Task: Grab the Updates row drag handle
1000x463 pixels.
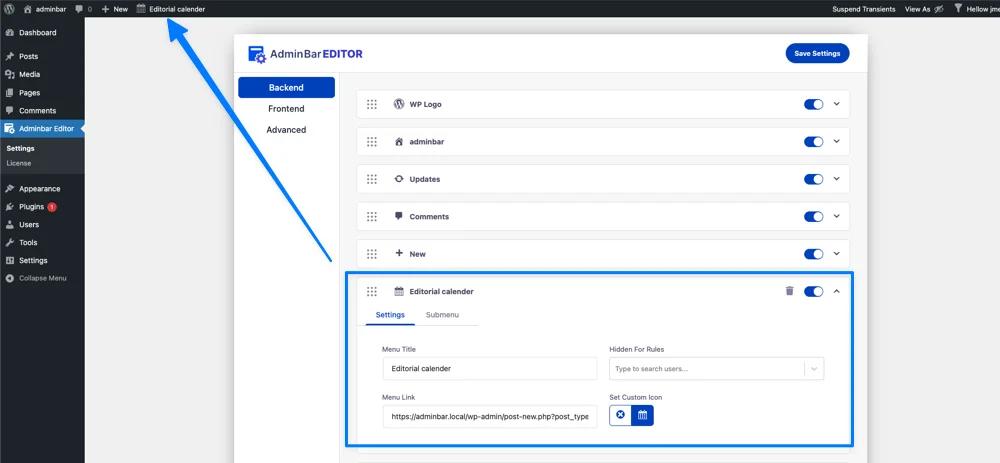Action: (x=372, y=179)
